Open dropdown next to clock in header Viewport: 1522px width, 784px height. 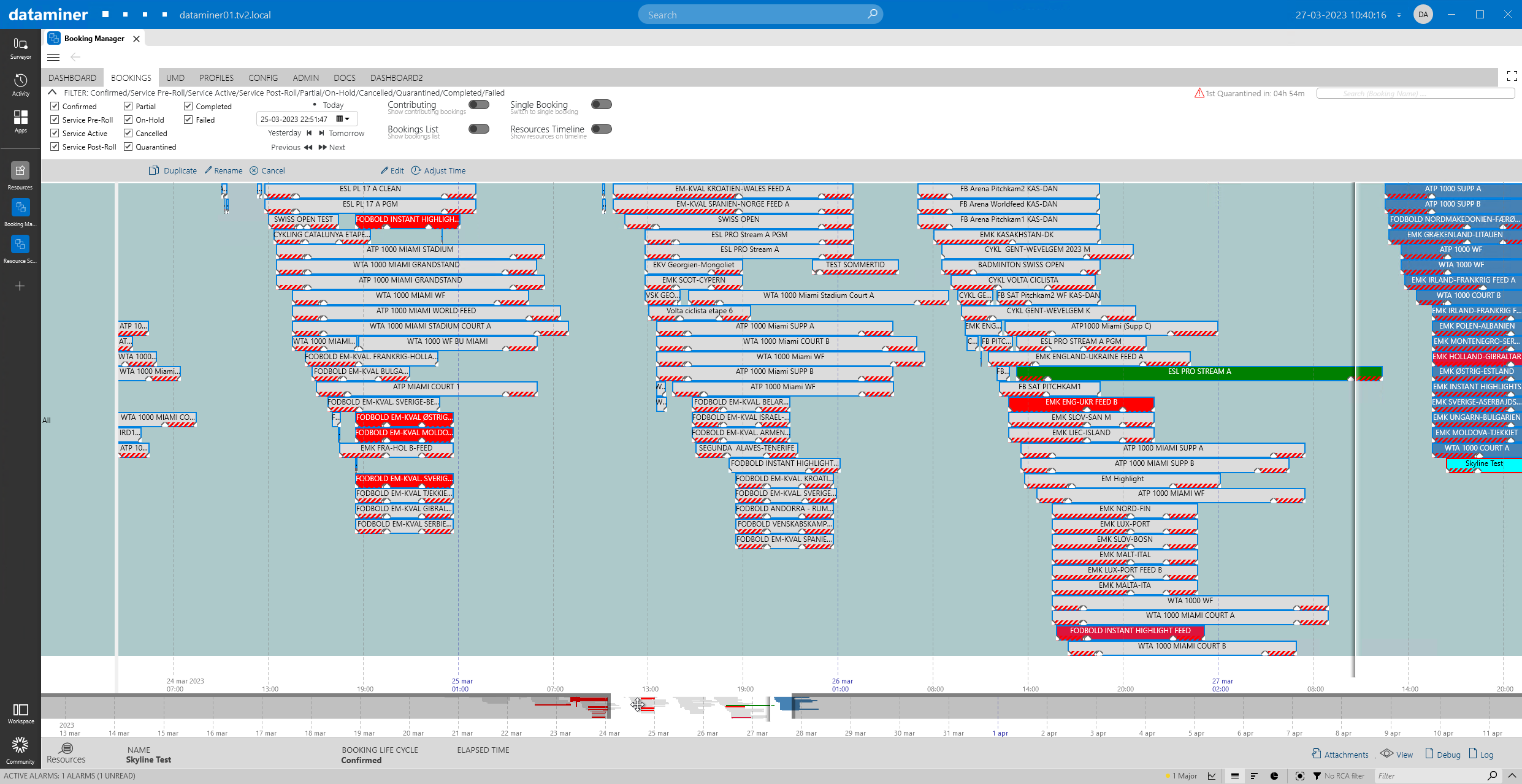tap(1399, 15)
